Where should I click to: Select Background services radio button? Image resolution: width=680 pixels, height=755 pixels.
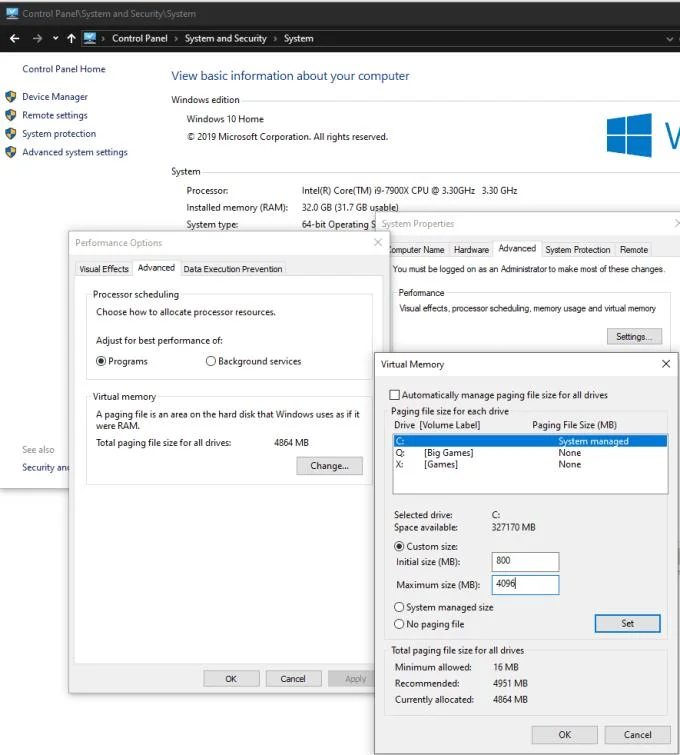pyautogui.click(x=210, y=361)
